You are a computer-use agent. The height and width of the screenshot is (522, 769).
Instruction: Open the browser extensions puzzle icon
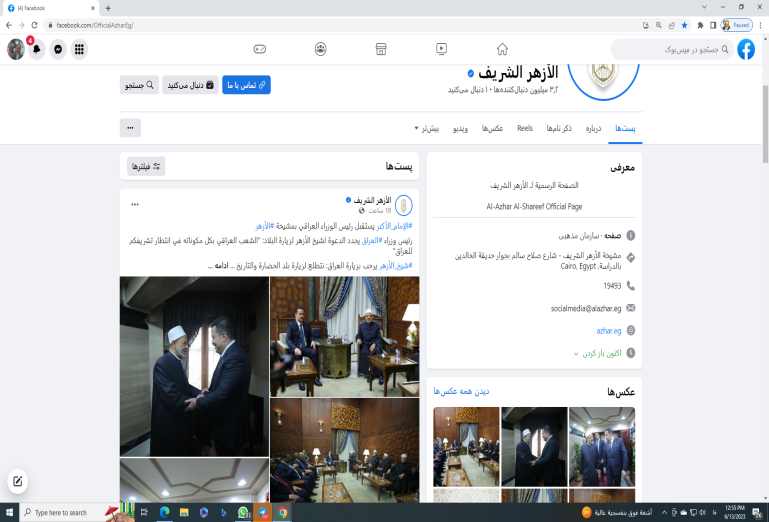point(700,25)
